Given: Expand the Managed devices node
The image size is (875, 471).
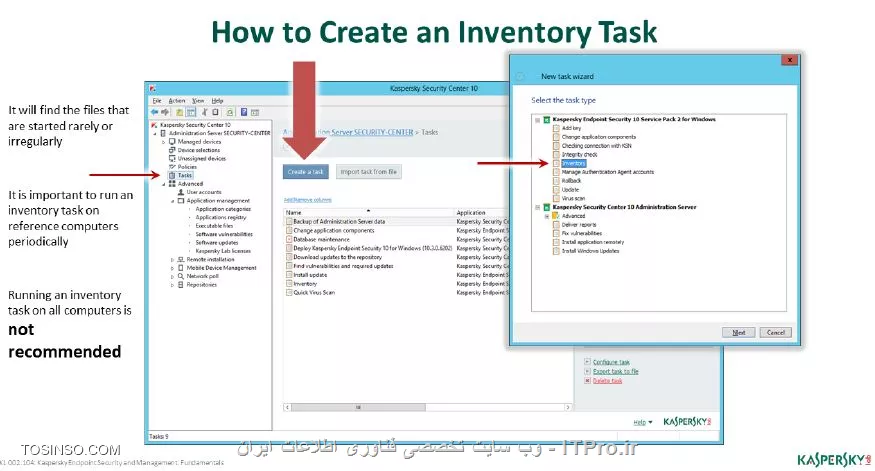Looking at the screenshot, I should click(x=164, y=142).
